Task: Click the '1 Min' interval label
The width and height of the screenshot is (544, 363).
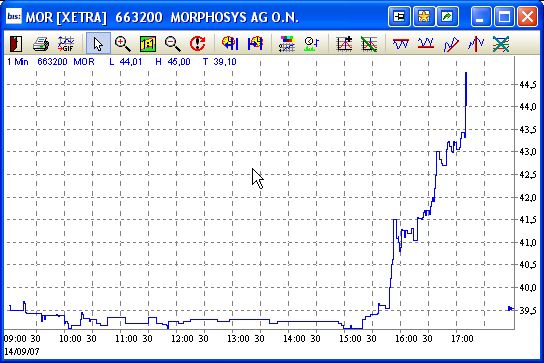Action: pos(18,62)
